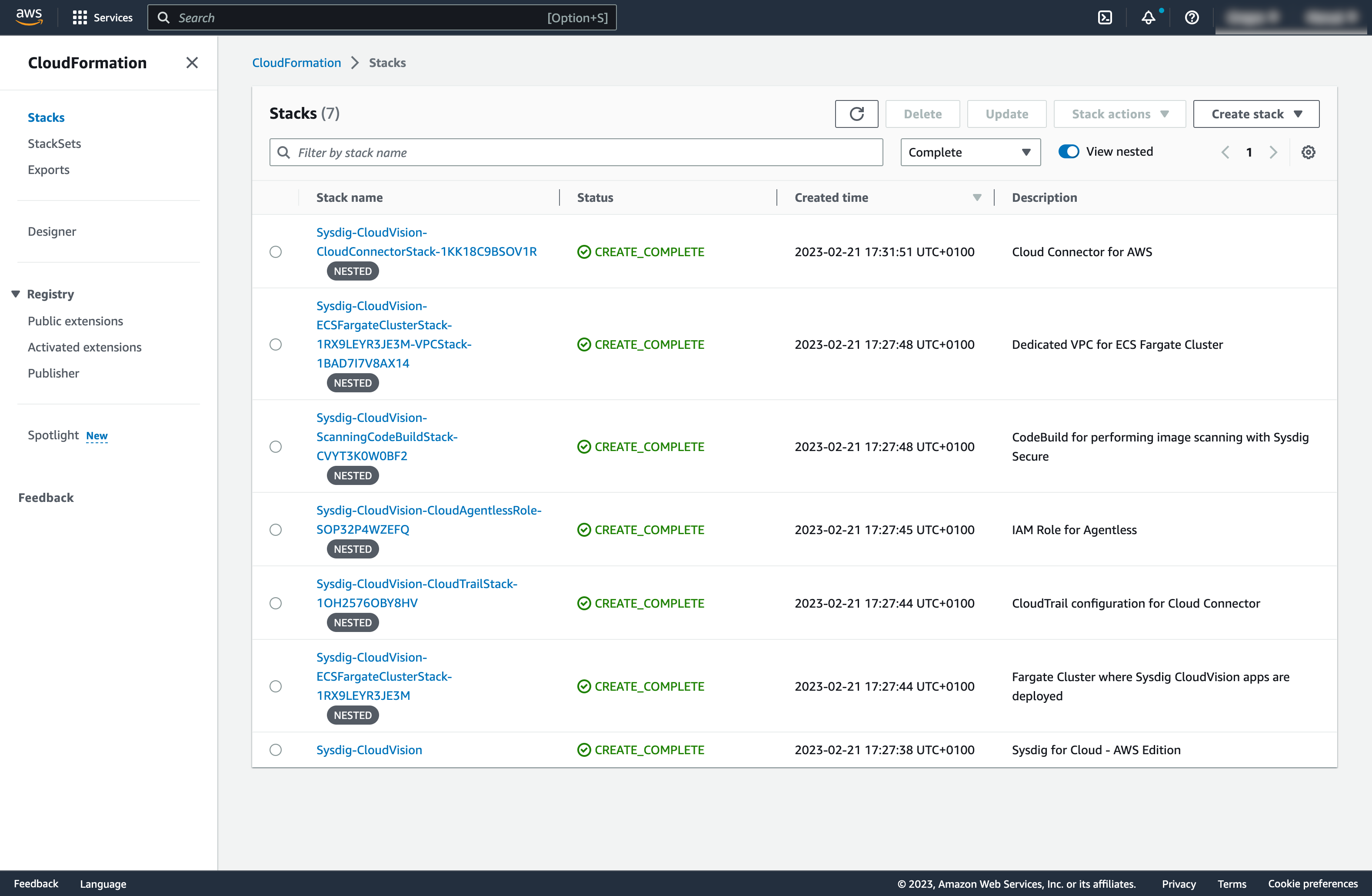The width and height of the screenshot is (1372, 896).
Task: Select the ScanningCodeBuildStack radio button
Action: [276, 447]
